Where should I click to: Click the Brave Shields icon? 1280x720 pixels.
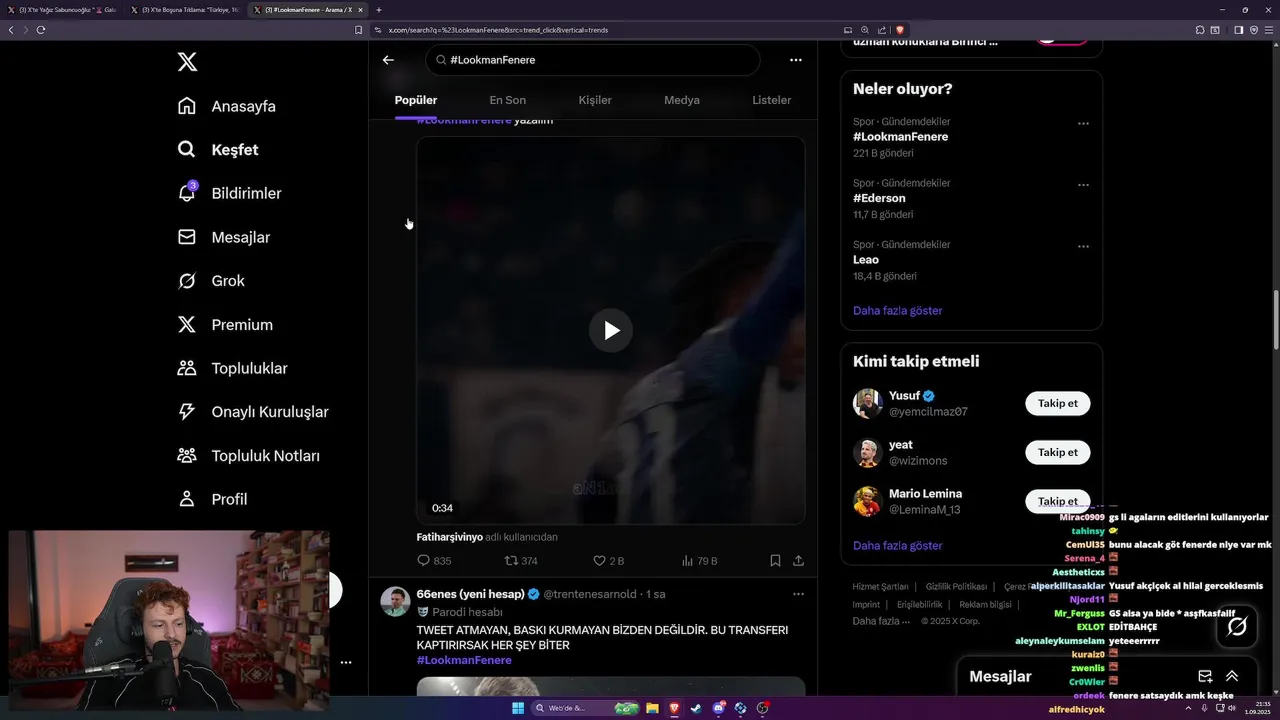(900, 30)
